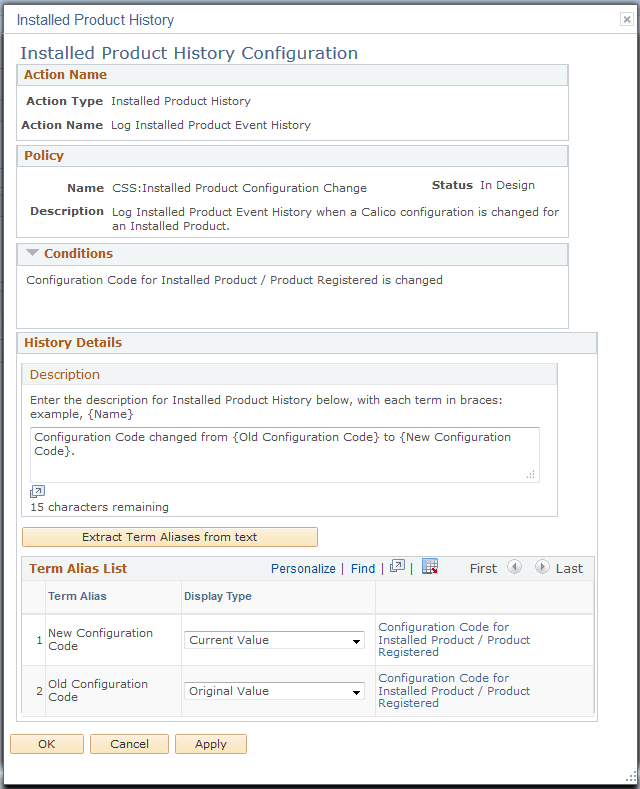Open Configuration Code link for New Configuration Code

pos(454,640)
